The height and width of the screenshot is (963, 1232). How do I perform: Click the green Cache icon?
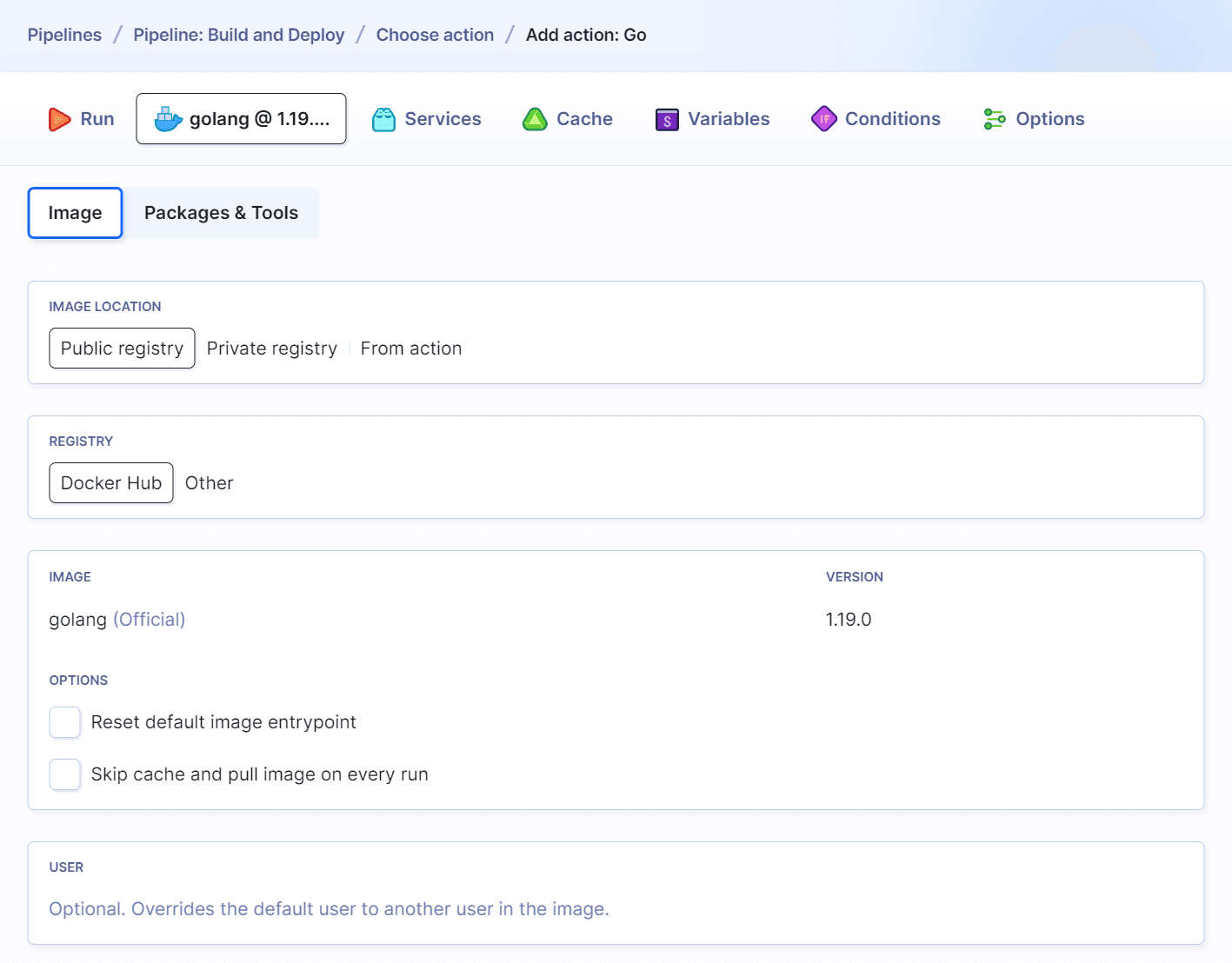[x=535, y=119]
